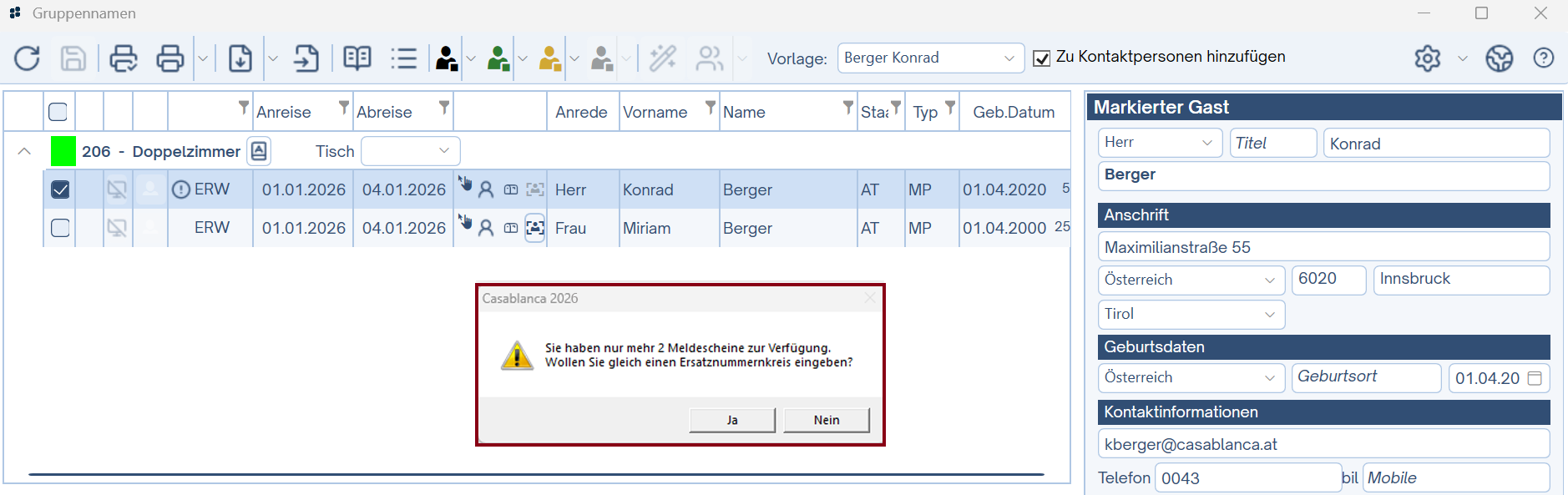Open the settings gear icon
This screenshot has height=495, width=1568.
(1428, 58)
